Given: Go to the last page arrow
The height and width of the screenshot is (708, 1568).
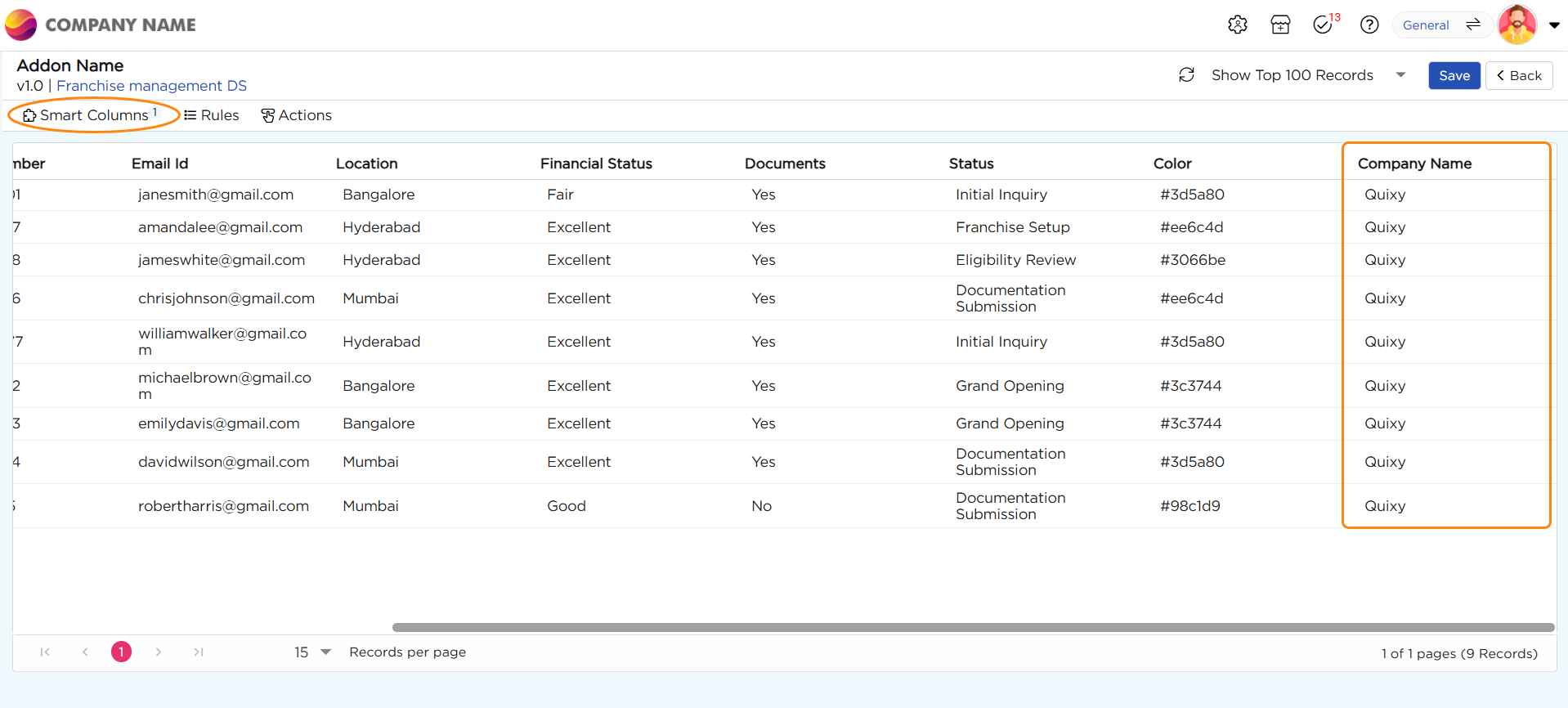Looking at the screenshot, I should 199,652.
